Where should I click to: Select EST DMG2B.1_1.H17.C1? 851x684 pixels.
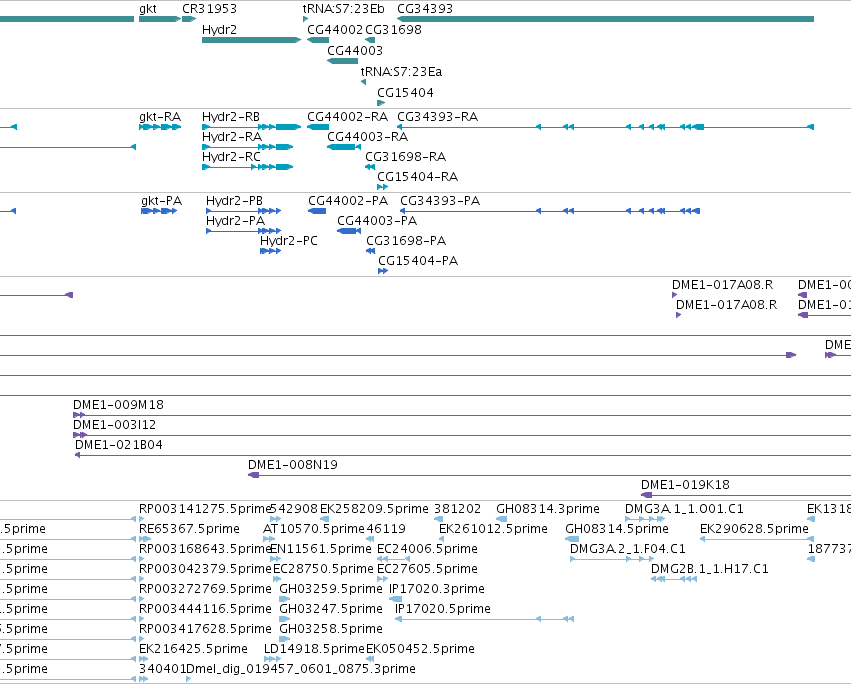point(710,569)
